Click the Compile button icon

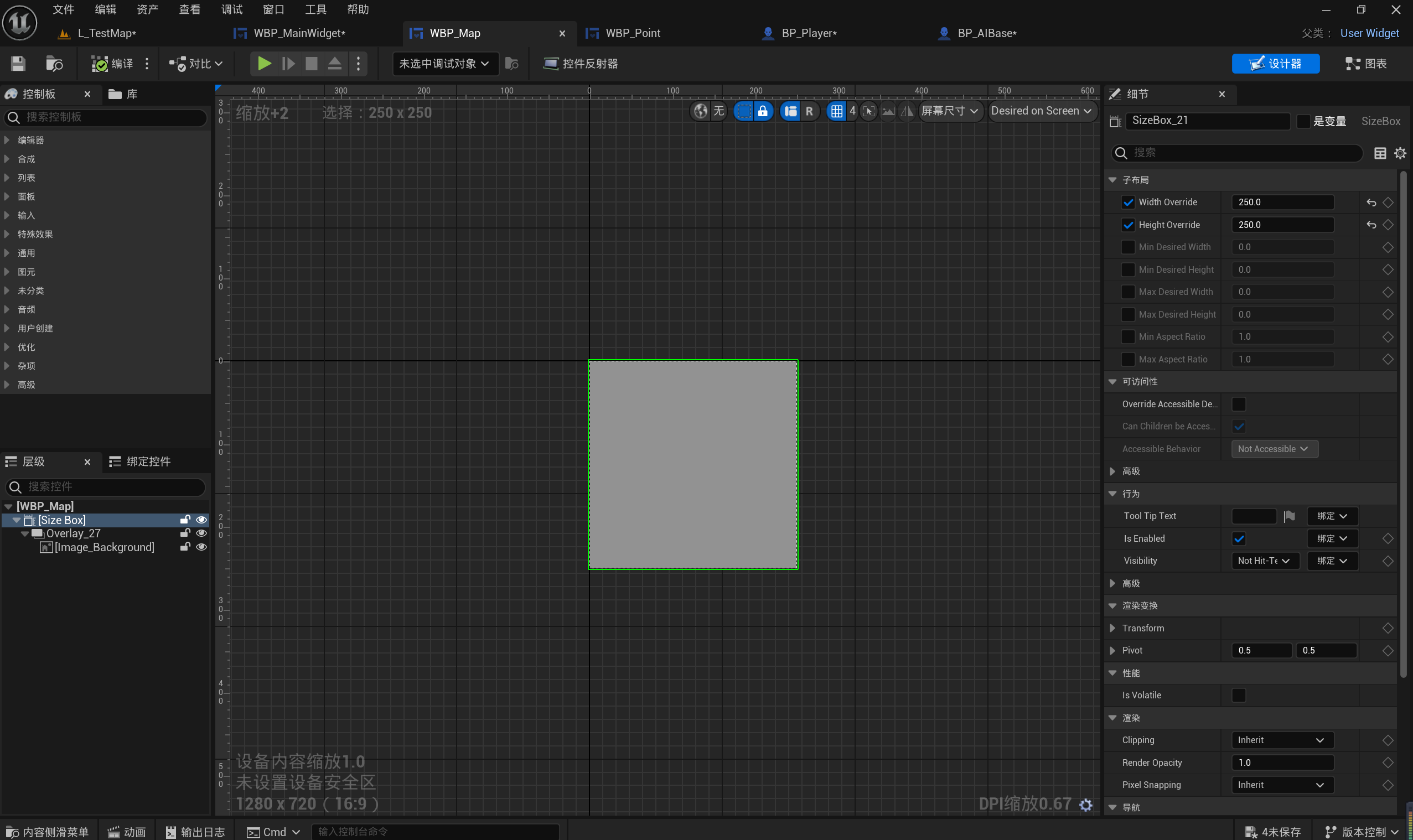[100, 64]
